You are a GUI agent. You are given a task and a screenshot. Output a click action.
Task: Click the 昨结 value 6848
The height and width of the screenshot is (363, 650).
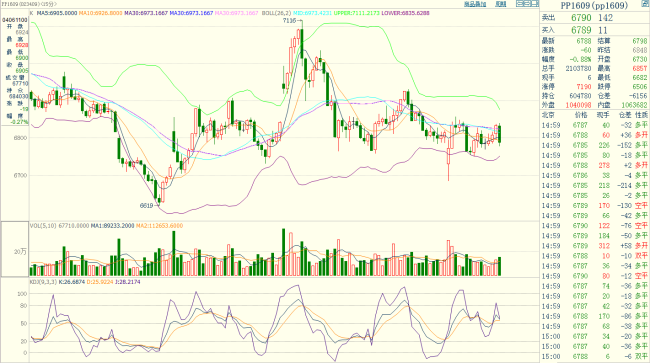[640, 50]
